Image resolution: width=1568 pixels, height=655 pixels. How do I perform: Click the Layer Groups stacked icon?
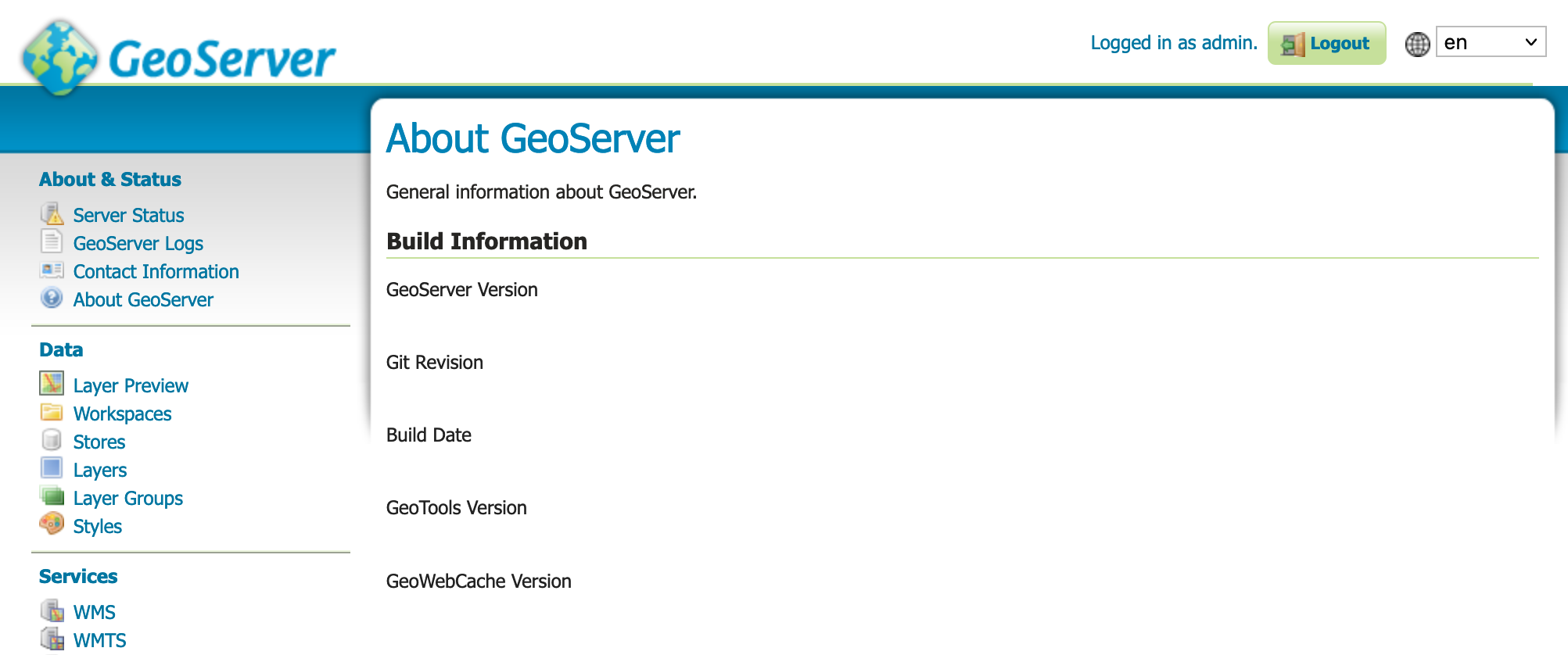52,497
